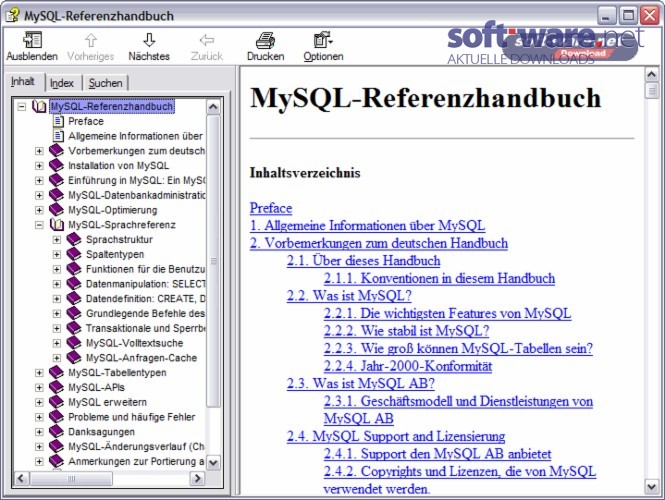665x500 pixels.
Task: Expand the Einführung in MySQL node
Action: [x=39, y=181]
